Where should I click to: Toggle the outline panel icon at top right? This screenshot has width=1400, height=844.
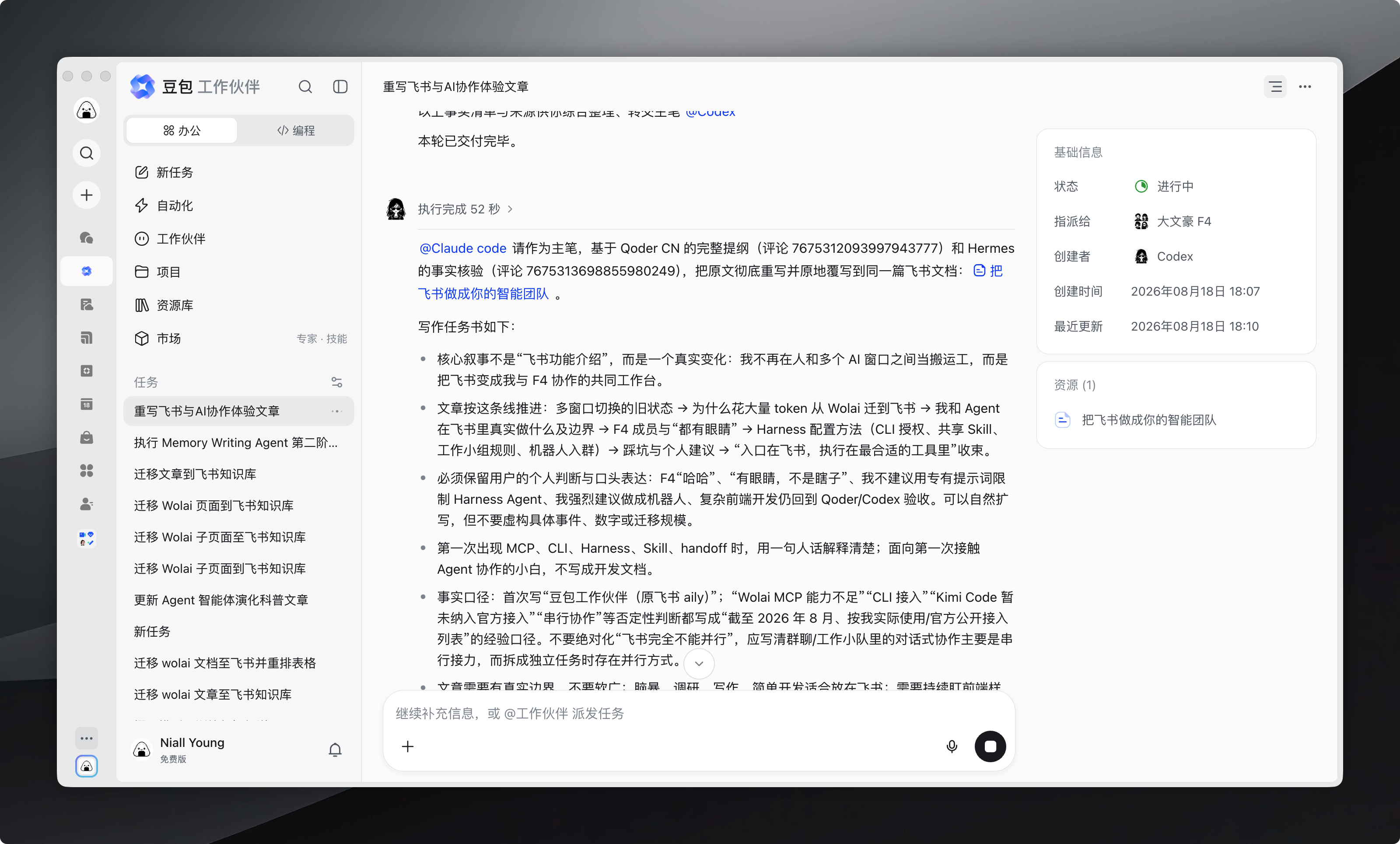(1275, 86)
